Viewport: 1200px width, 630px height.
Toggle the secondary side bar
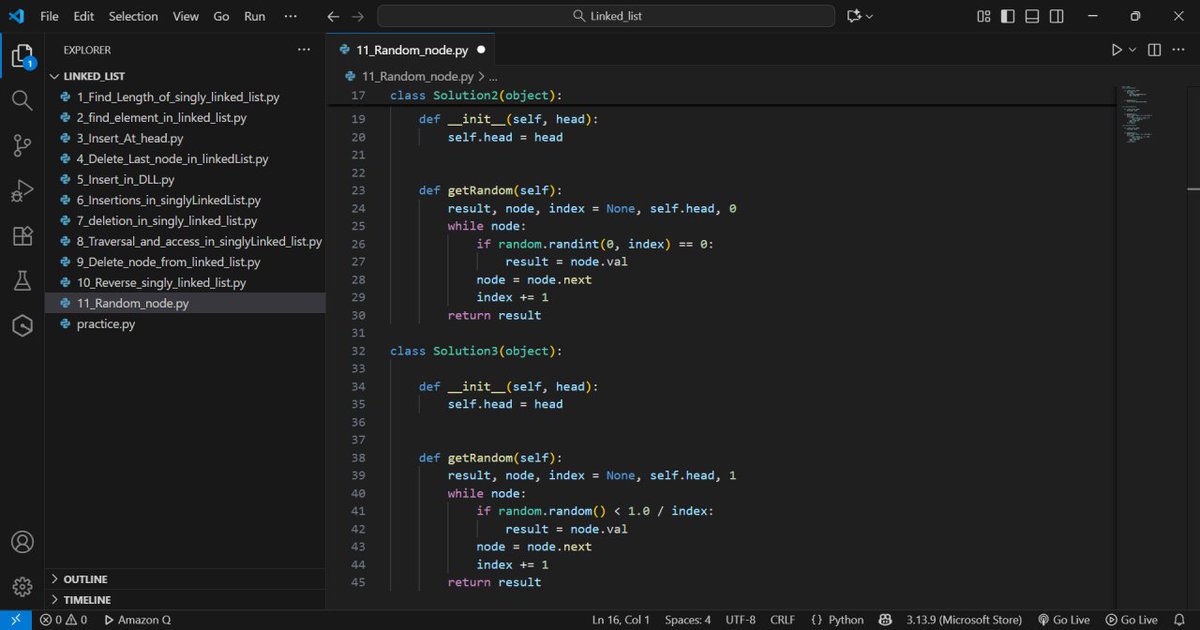1056,16
